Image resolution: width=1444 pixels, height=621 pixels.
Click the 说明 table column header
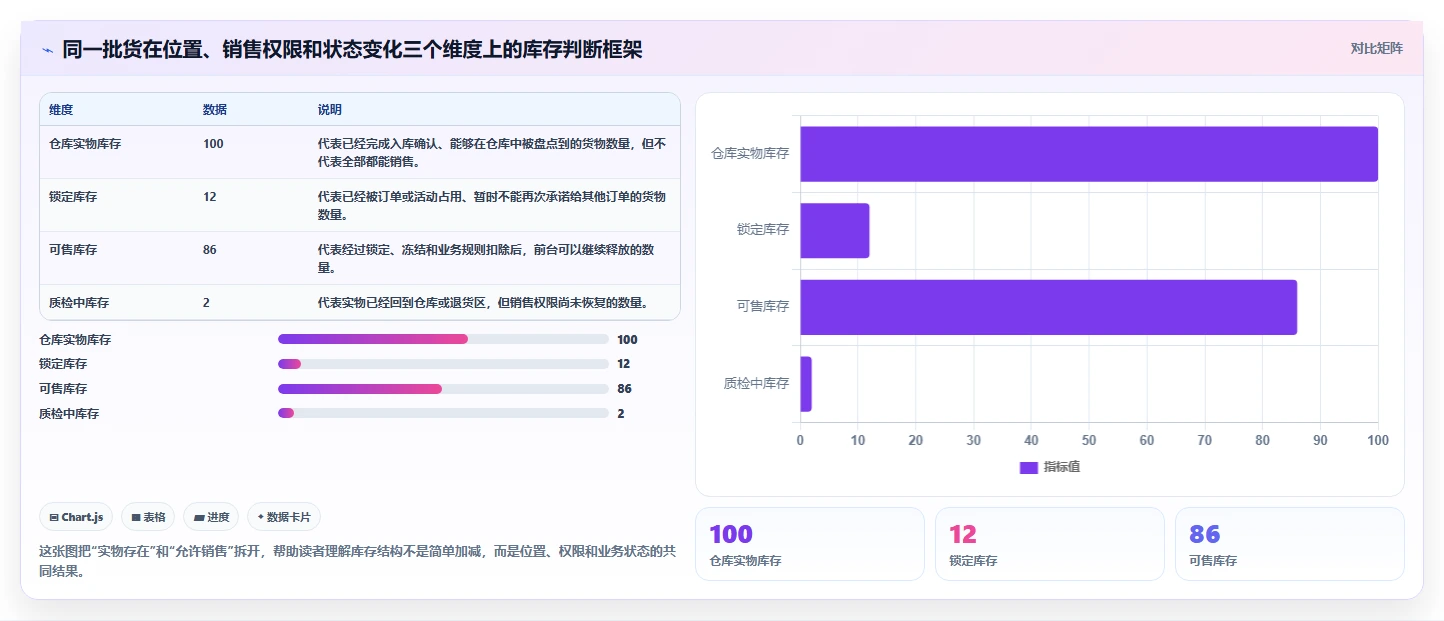[x=330, y=109]
